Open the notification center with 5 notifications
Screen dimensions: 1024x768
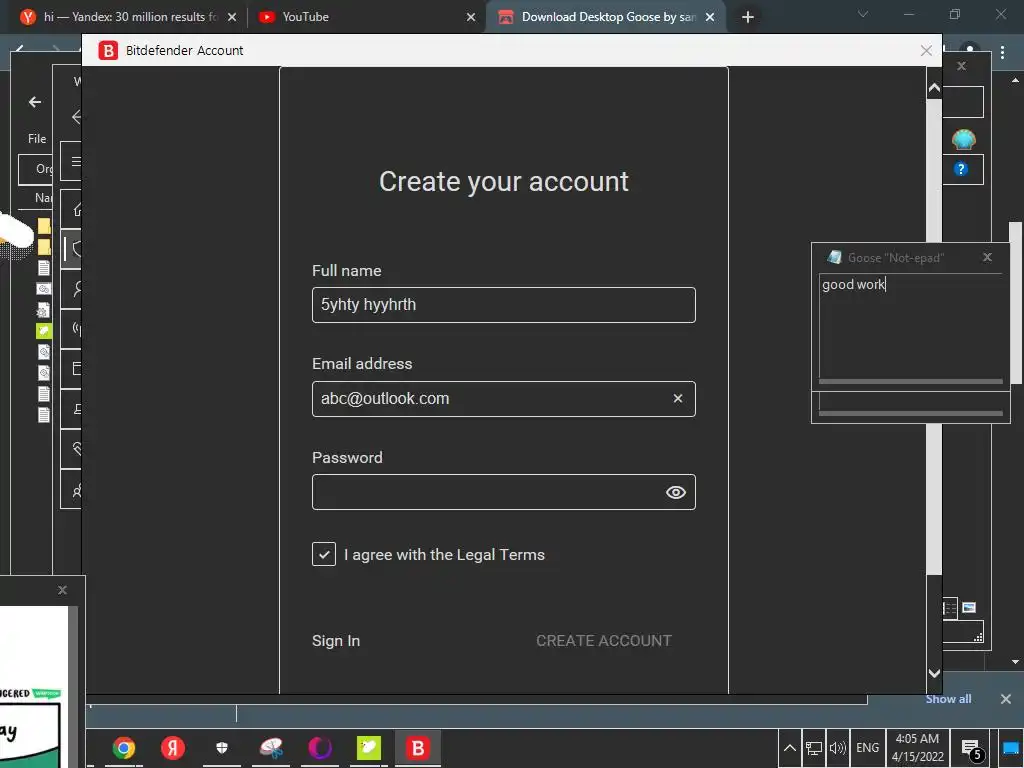[x=971, y=749]
